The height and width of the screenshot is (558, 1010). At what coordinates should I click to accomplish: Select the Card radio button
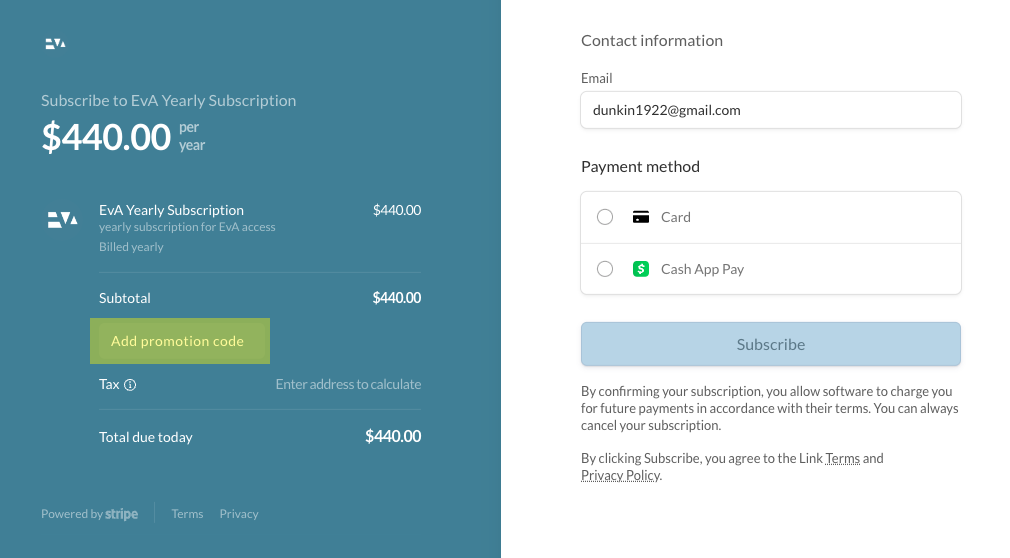(x=605, y=217)
